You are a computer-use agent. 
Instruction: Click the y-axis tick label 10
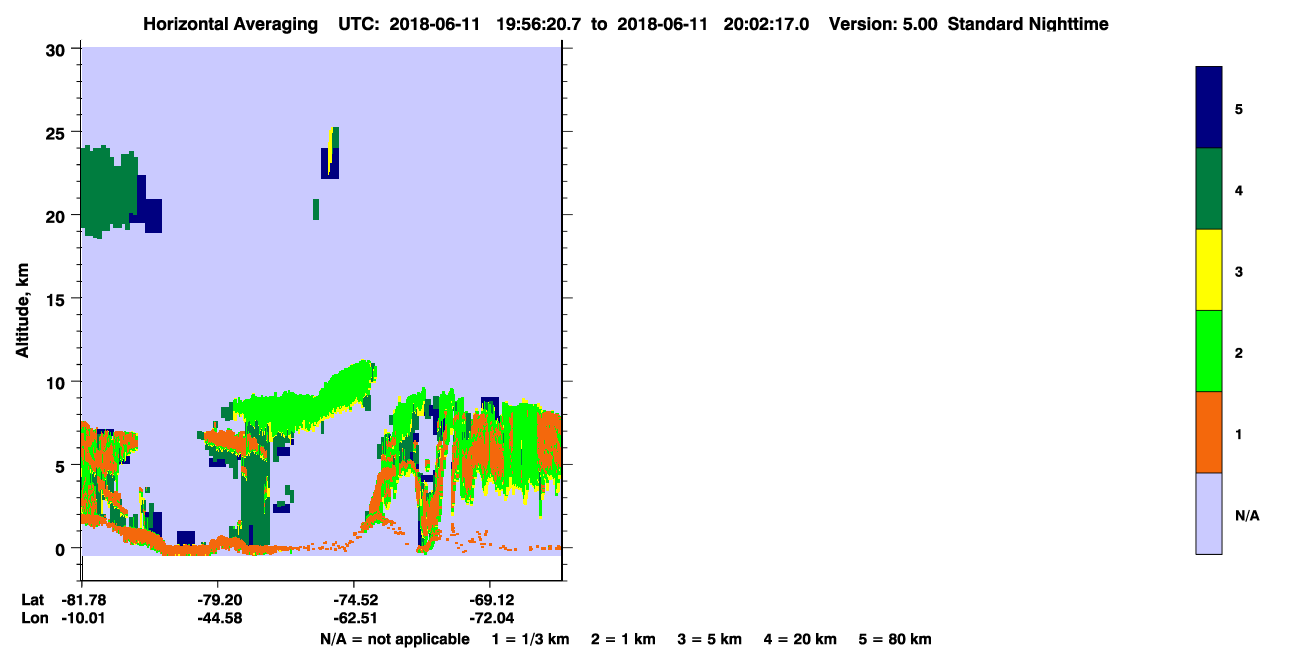[x=58, y=382]
